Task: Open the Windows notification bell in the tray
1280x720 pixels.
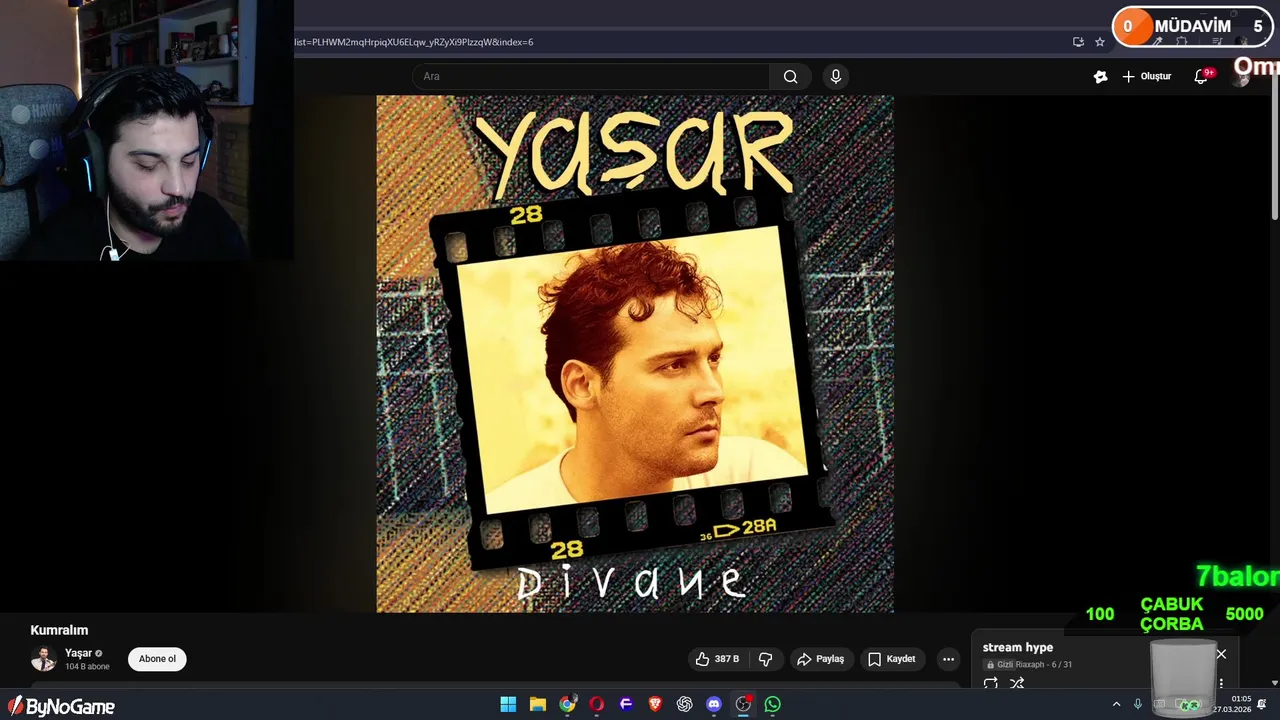Action: coord(1262,704)
